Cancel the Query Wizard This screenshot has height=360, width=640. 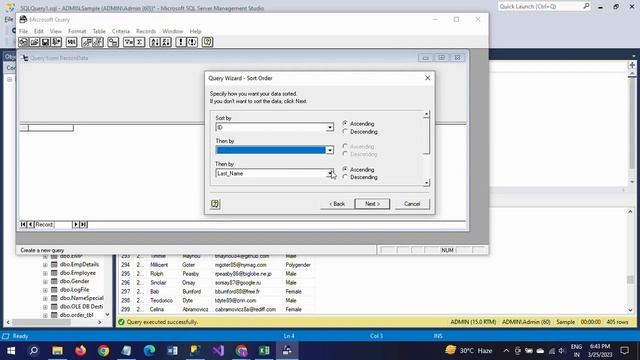point(412,204)
